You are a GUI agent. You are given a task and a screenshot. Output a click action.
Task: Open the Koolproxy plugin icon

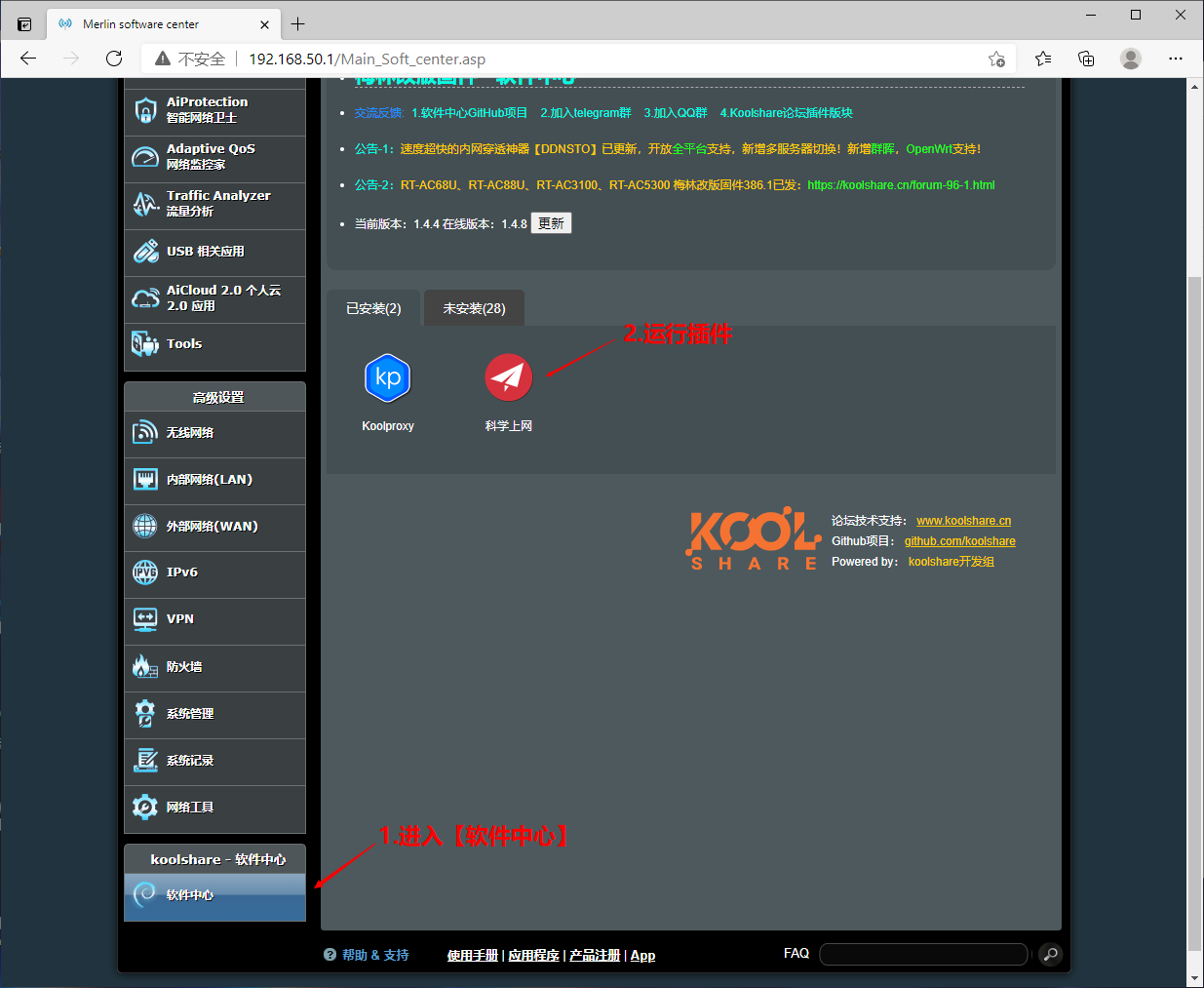tap(387, 378)
